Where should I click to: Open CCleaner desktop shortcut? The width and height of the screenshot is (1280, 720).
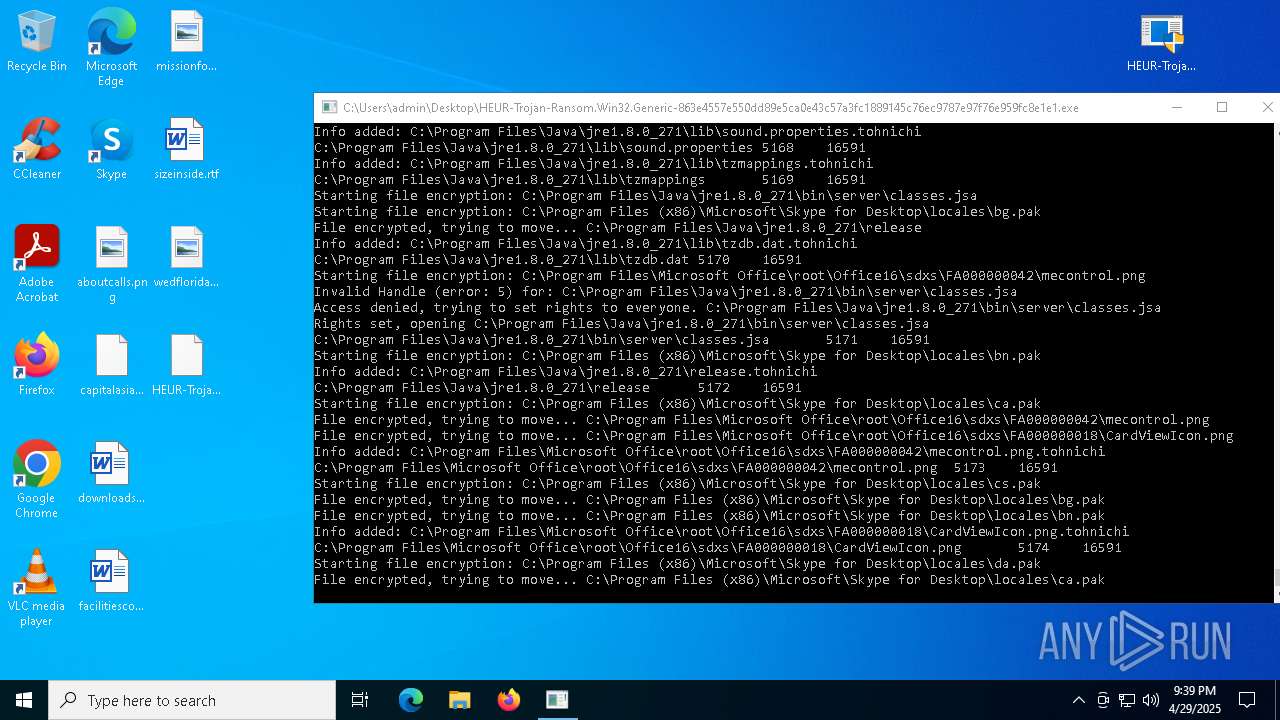[37, 150]
